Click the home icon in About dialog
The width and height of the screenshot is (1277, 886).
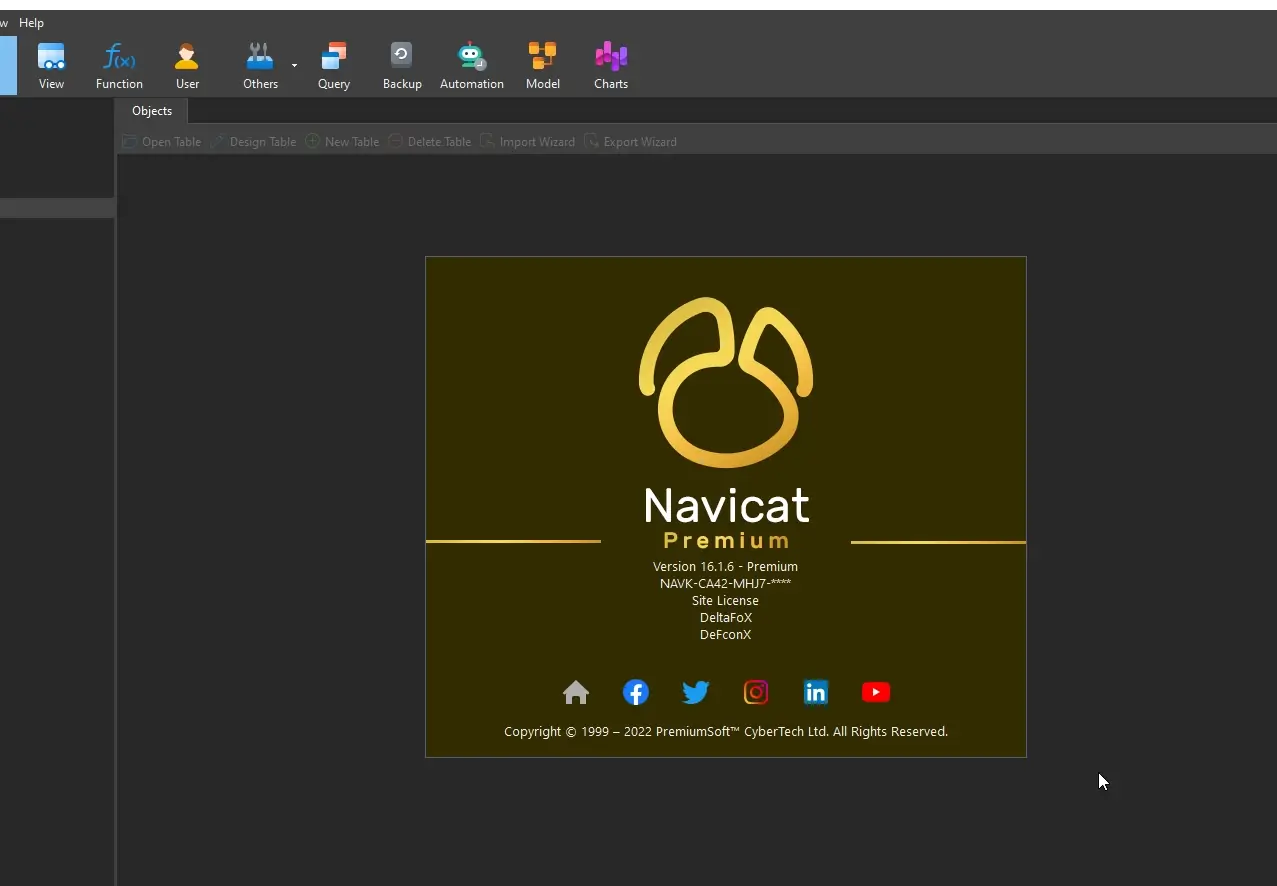(576, 692)
